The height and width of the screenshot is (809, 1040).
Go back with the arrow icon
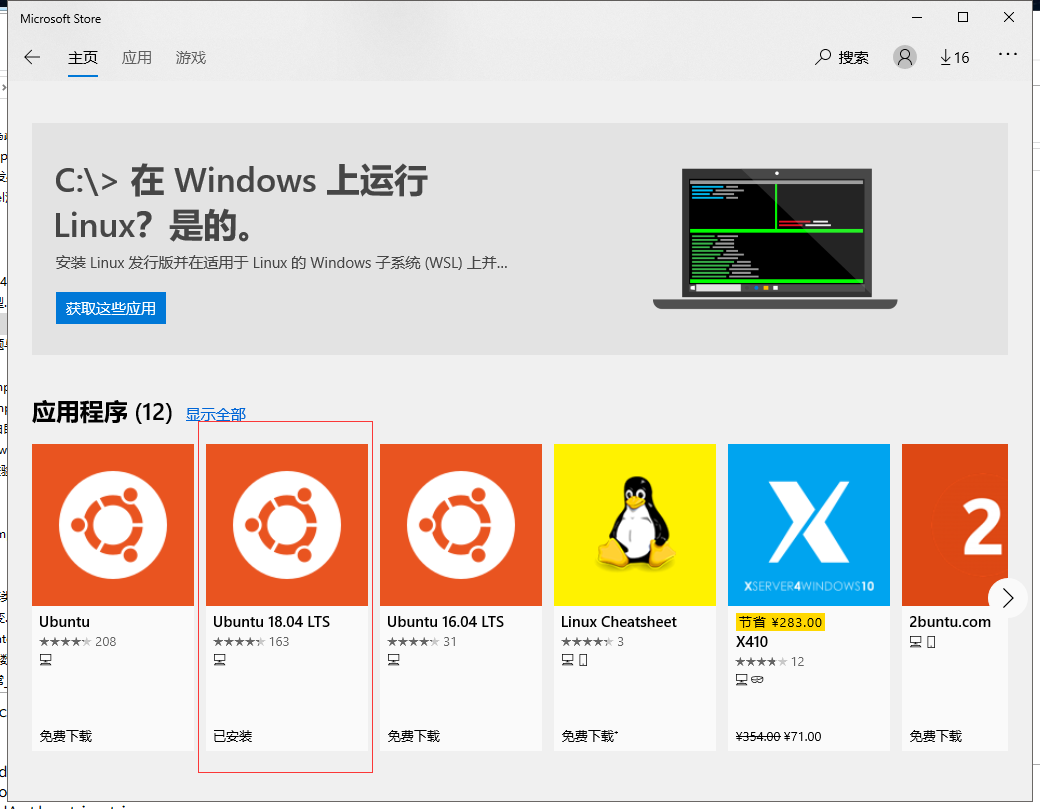click(x=32, y=57)
